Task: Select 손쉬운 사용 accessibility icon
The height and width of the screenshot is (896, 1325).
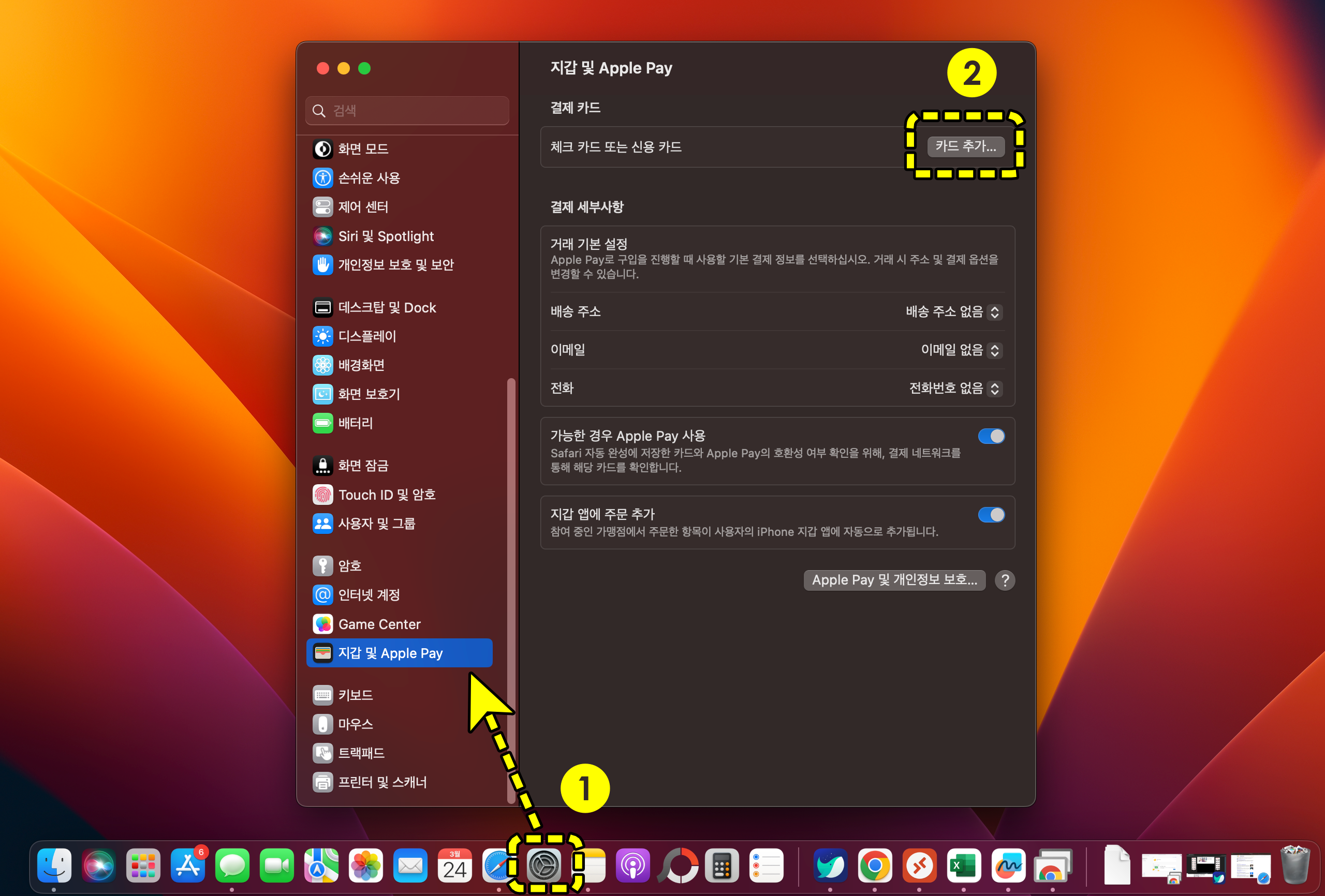Action: pyautogui.click(x=322, y=178)
